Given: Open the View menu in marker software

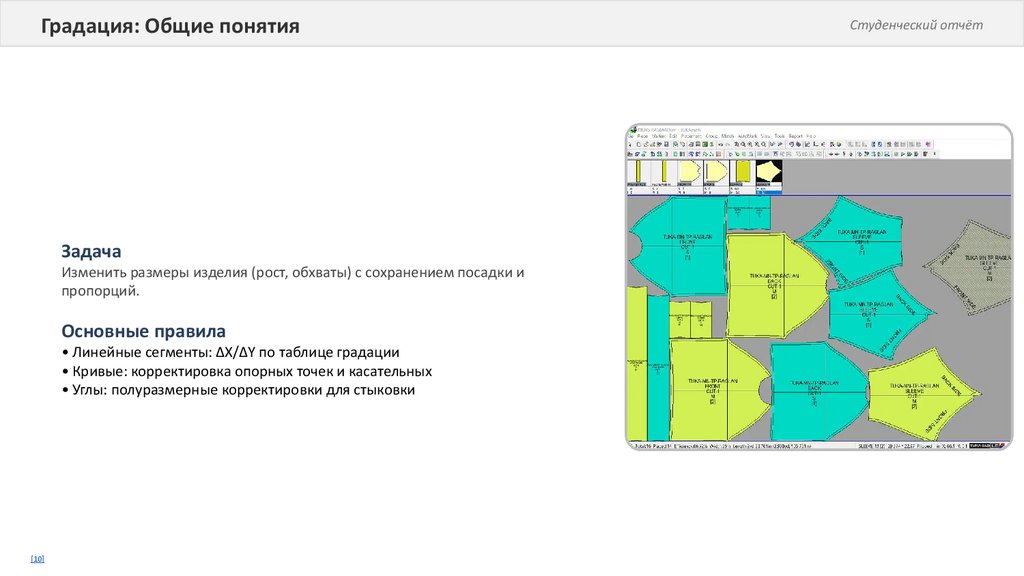Looking at the screenshot, I should tap(765, 136).
